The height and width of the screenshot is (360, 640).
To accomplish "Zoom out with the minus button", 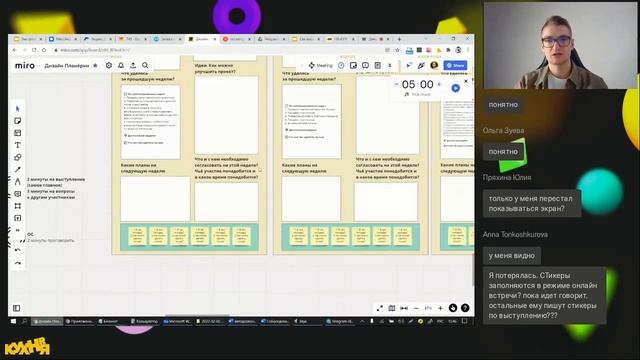I will click(x=416, y=309).
